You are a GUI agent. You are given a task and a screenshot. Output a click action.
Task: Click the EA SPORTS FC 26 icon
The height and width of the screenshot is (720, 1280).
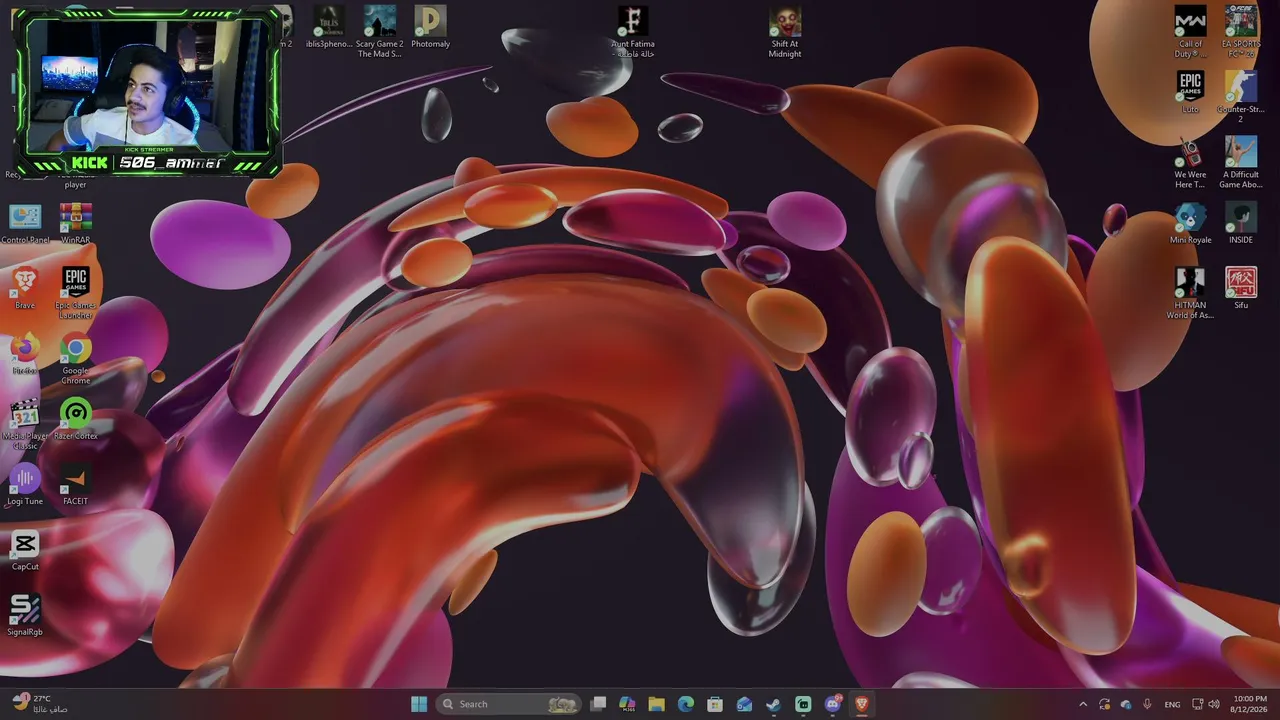click(x=1241, y=31)
